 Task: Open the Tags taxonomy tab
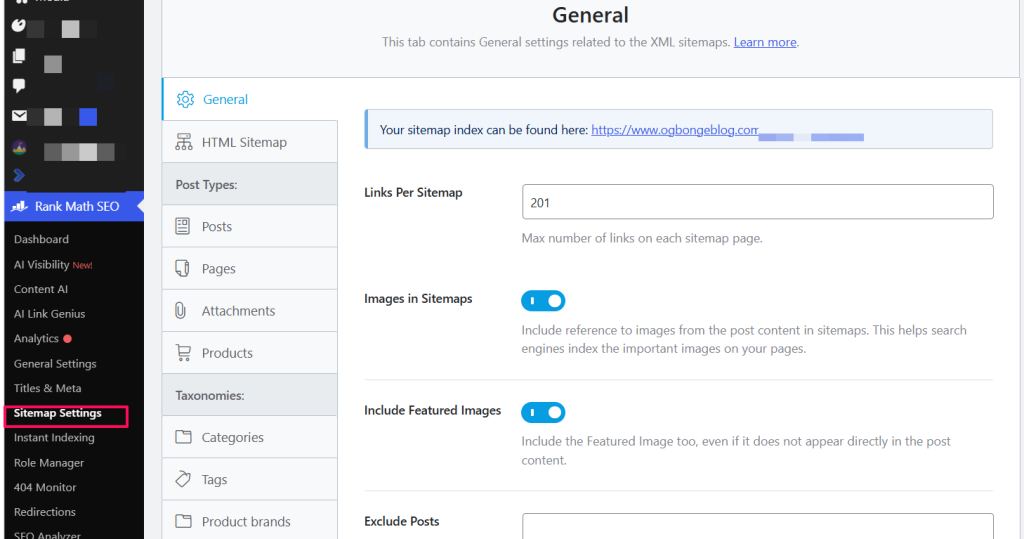click(250, 479)
